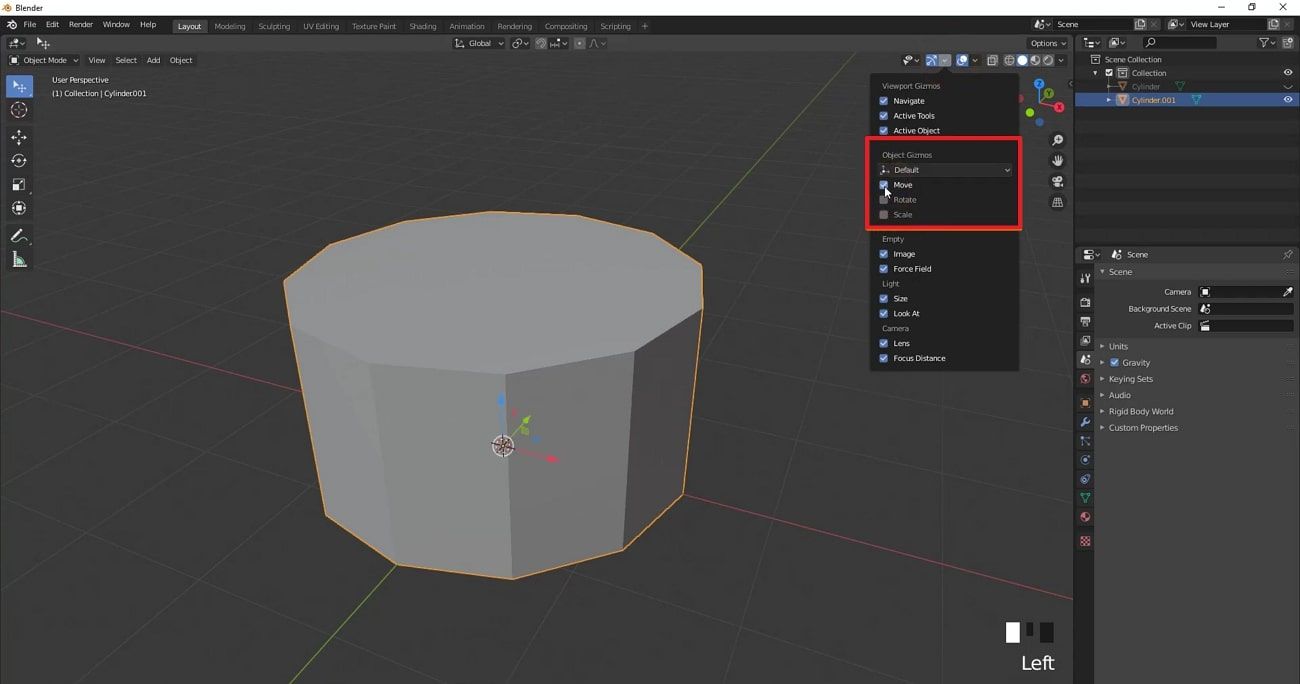Click the viewport zoom magnifier icon
This screenshot has width=1300, height=684.
click(x=1058, y=140)
